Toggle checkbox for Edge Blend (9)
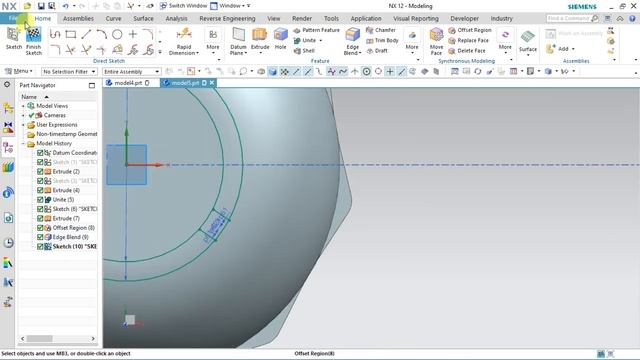This screenshot has width=640, height=360. pos(40,237)
